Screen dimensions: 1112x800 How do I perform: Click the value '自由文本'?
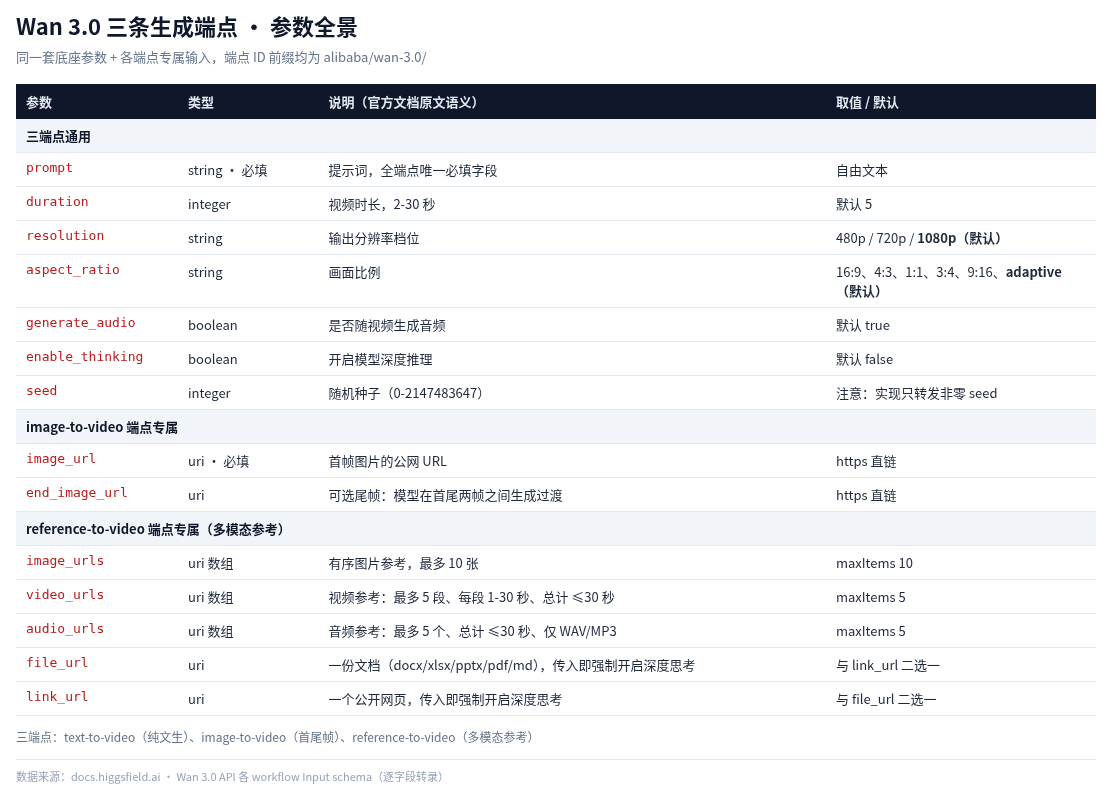tap(862, 170)
